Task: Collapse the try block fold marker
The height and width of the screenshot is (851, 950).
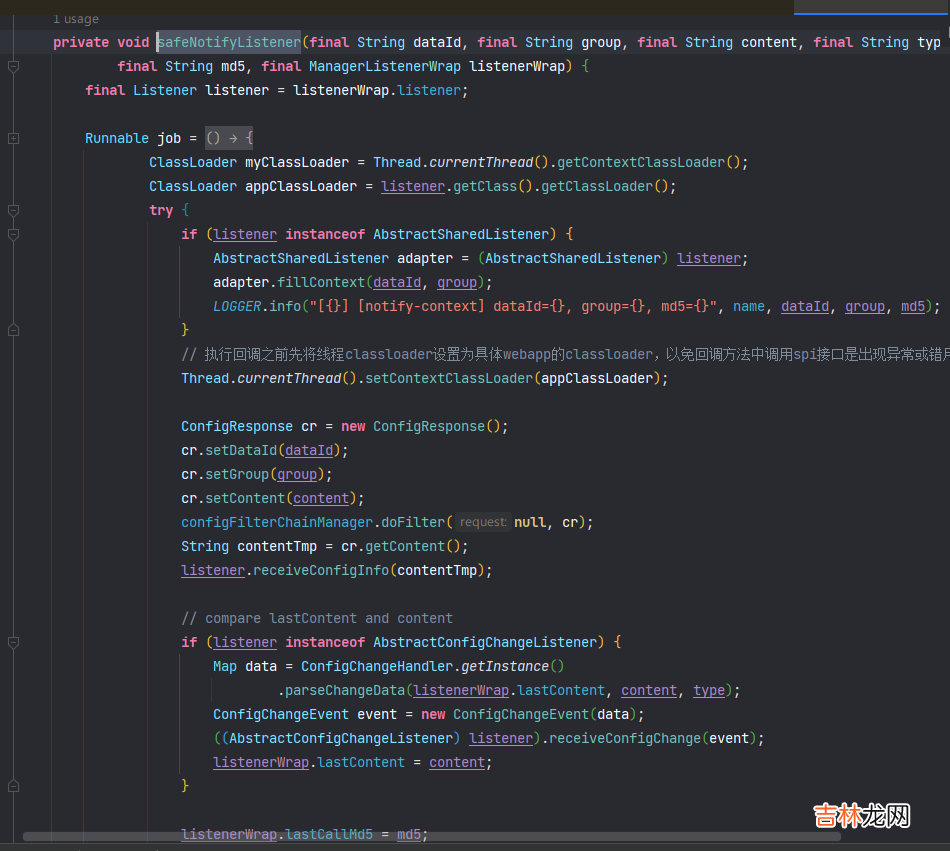Action: pyautogui.click(x=13, y=210)
